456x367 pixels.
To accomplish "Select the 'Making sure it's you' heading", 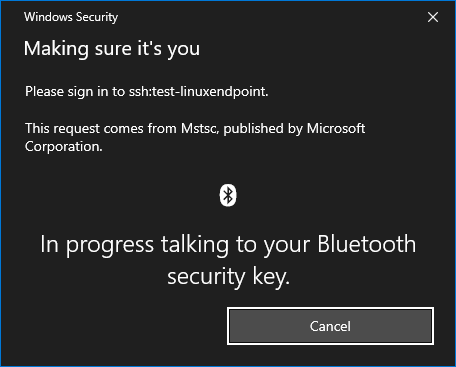I will tap(112, 49).
